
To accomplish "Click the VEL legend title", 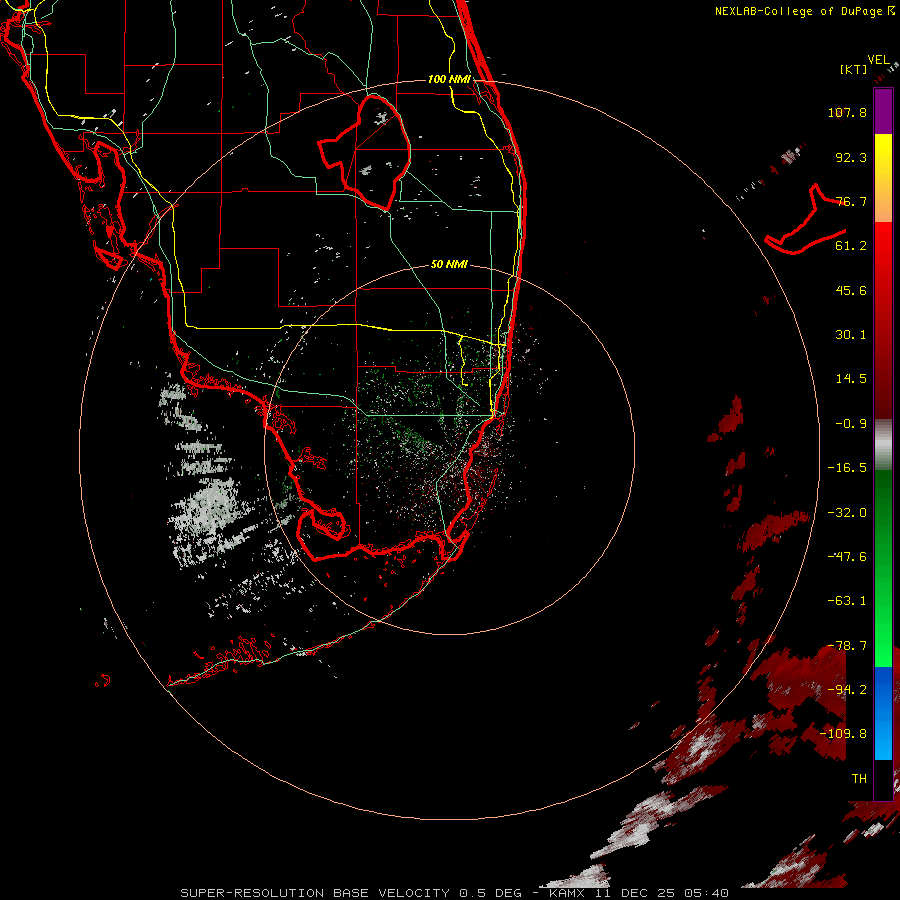I will tap(878, 60).
